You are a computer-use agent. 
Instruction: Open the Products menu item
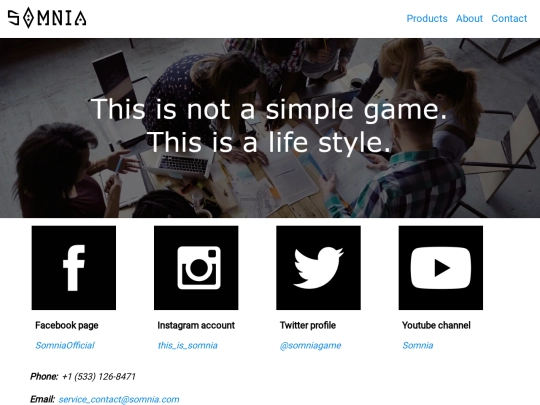[427, 18]
